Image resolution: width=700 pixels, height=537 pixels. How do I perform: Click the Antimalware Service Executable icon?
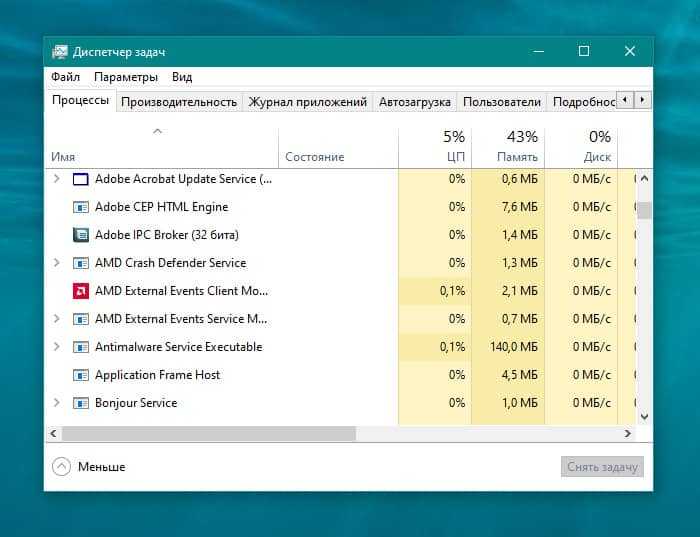(81, 347)
